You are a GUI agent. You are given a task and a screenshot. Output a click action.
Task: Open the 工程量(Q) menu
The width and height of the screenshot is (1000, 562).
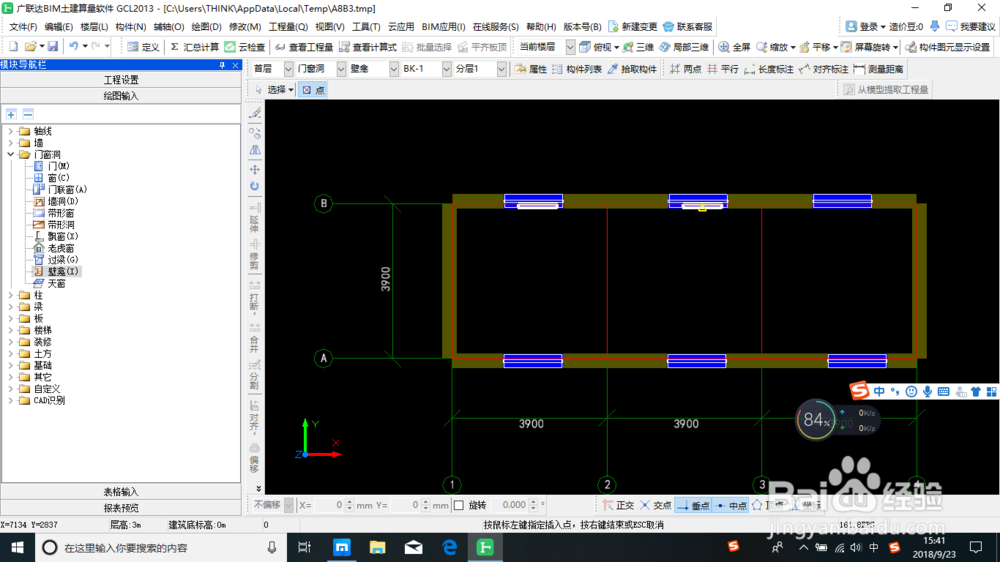[288, 27]
